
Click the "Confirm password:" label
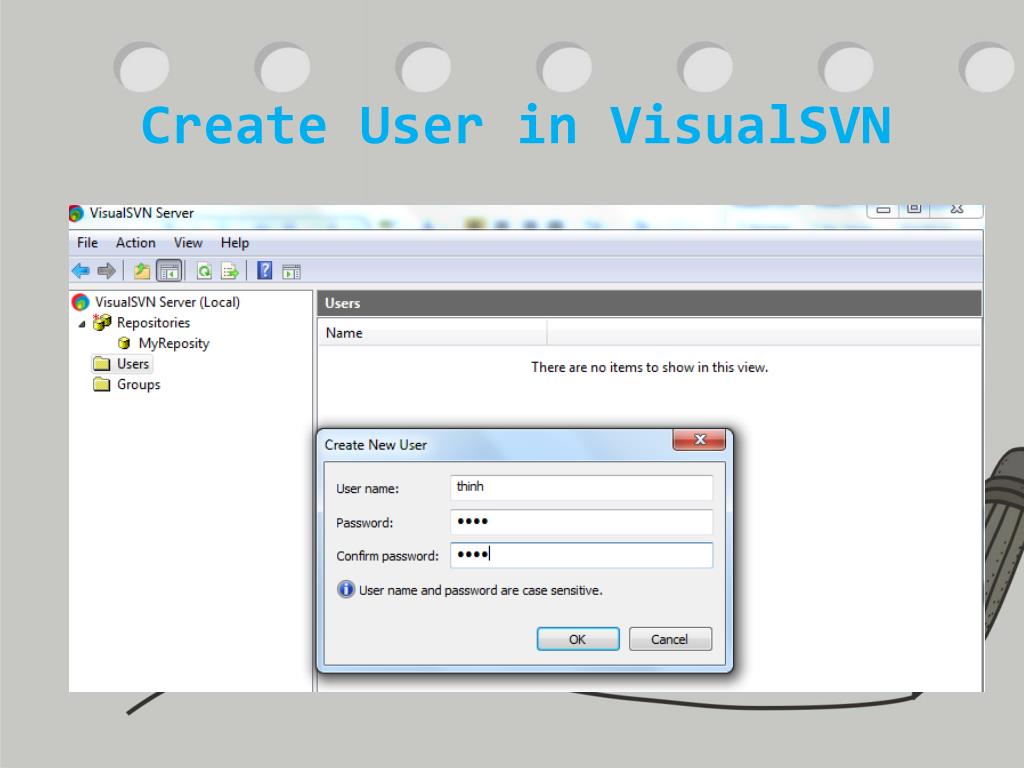pyautogui.click(x=387, y=556)
